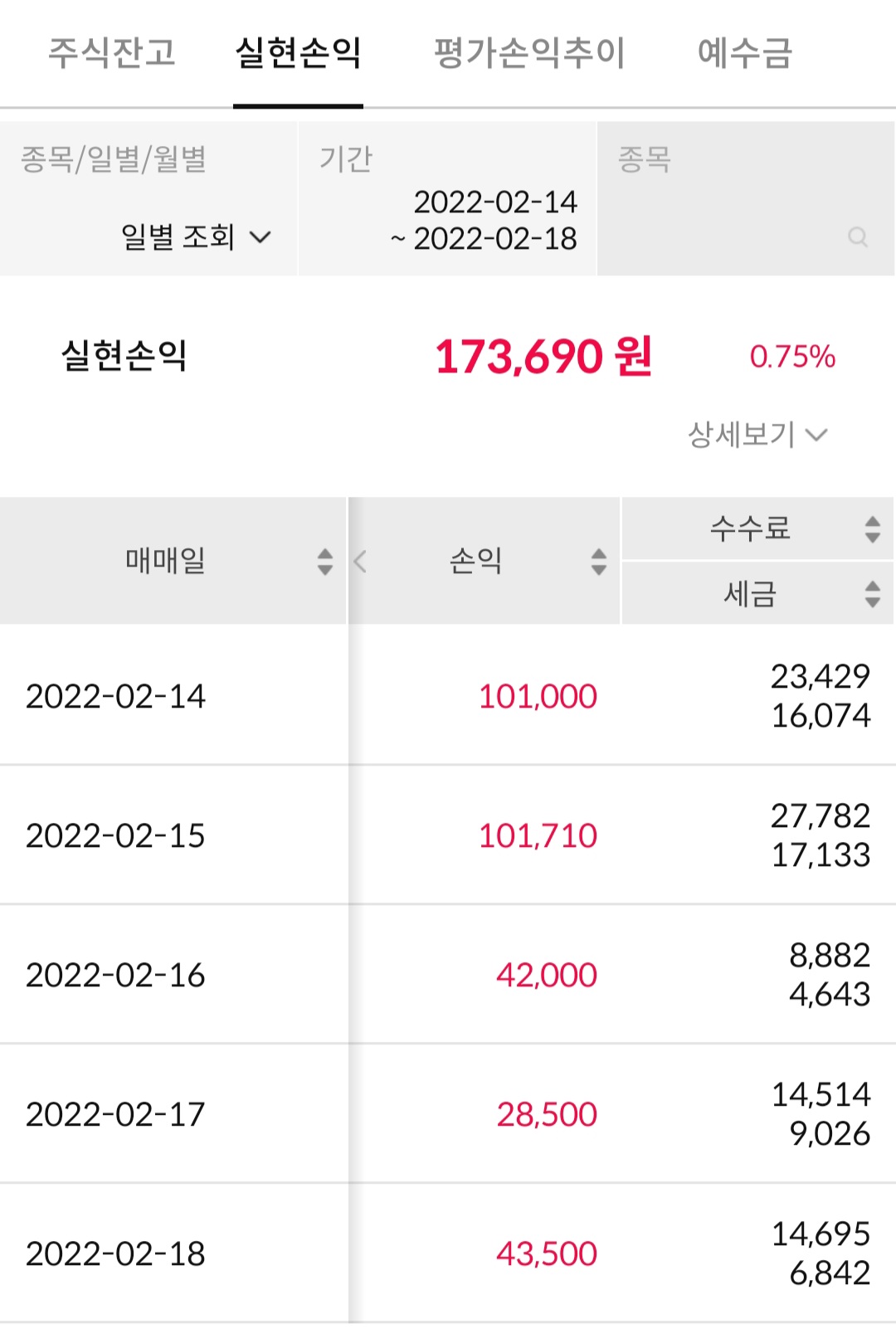Click the left chevron beside 손익 header
896x1329 pixels.
tap(360, 562)
